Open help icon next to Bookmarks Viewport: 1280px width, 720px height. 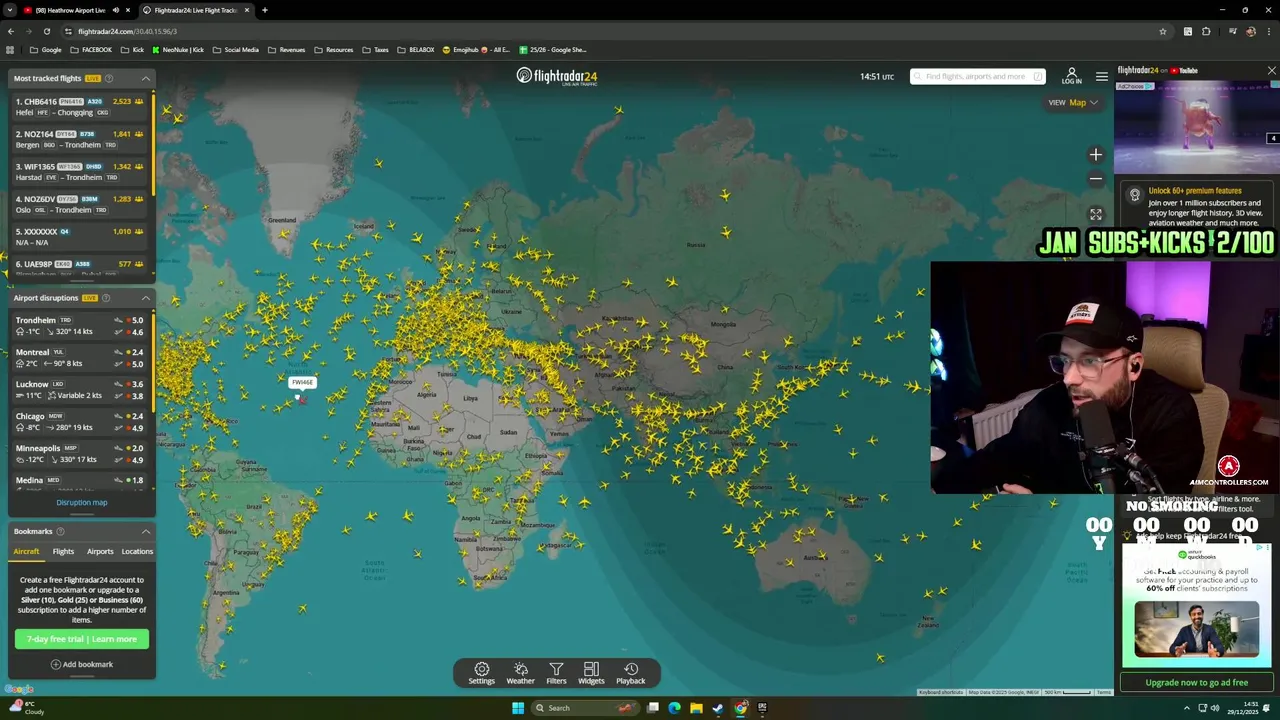[60, 531]
